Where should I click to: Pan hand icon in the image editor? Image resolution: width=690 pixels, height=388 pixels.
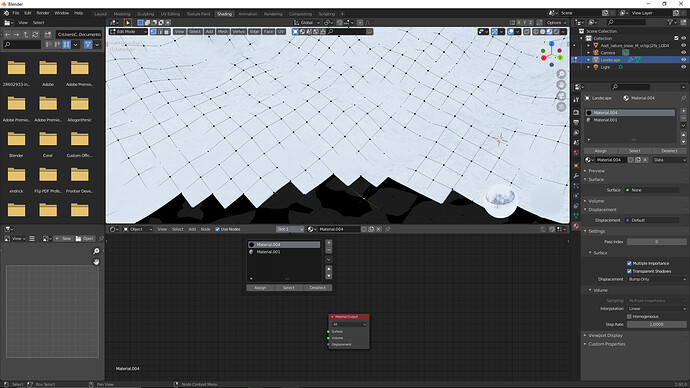[x=96, y=262]
